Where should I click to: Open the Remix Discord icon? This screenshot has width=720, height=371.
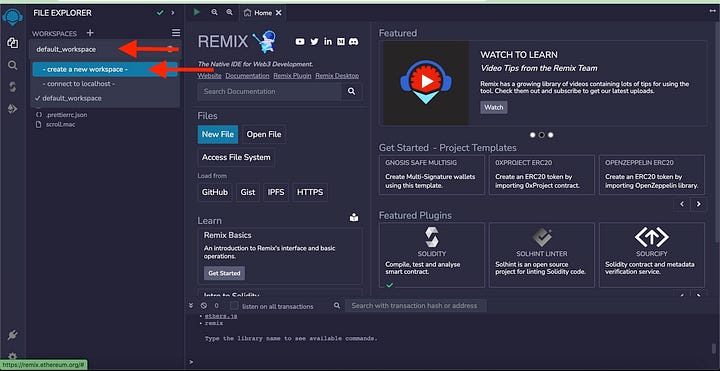pyautogui.click(x=354, y=42)
